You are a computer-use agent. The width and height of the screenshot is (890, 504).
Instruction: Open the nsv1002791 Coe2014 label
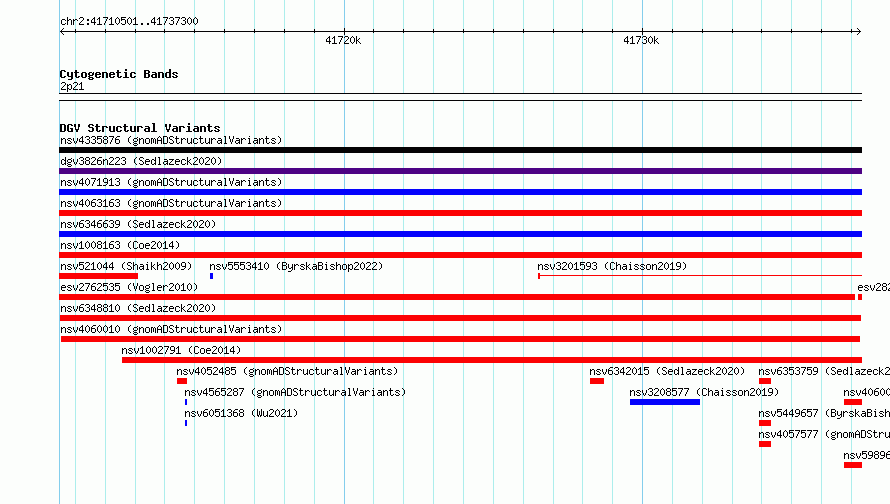181,350
